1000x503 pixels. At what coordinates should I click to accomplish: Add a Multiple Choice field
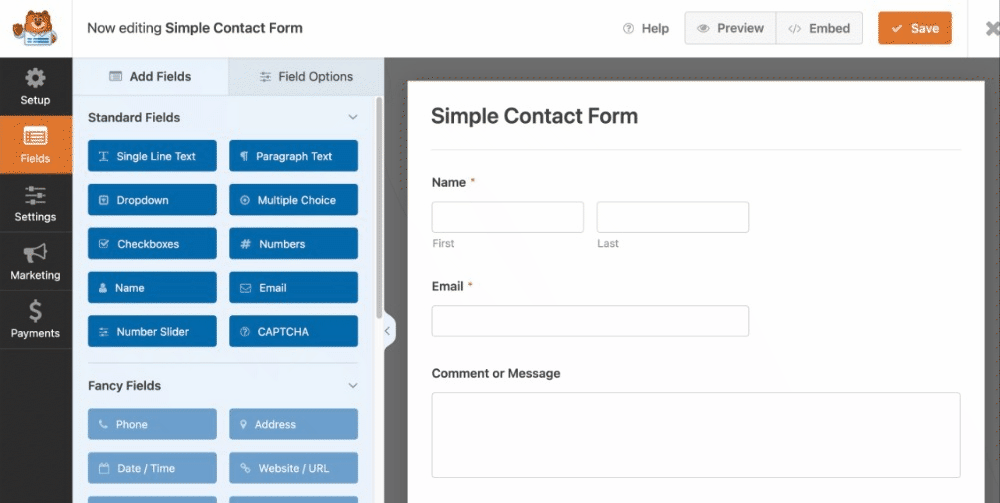tap(293, 200)
